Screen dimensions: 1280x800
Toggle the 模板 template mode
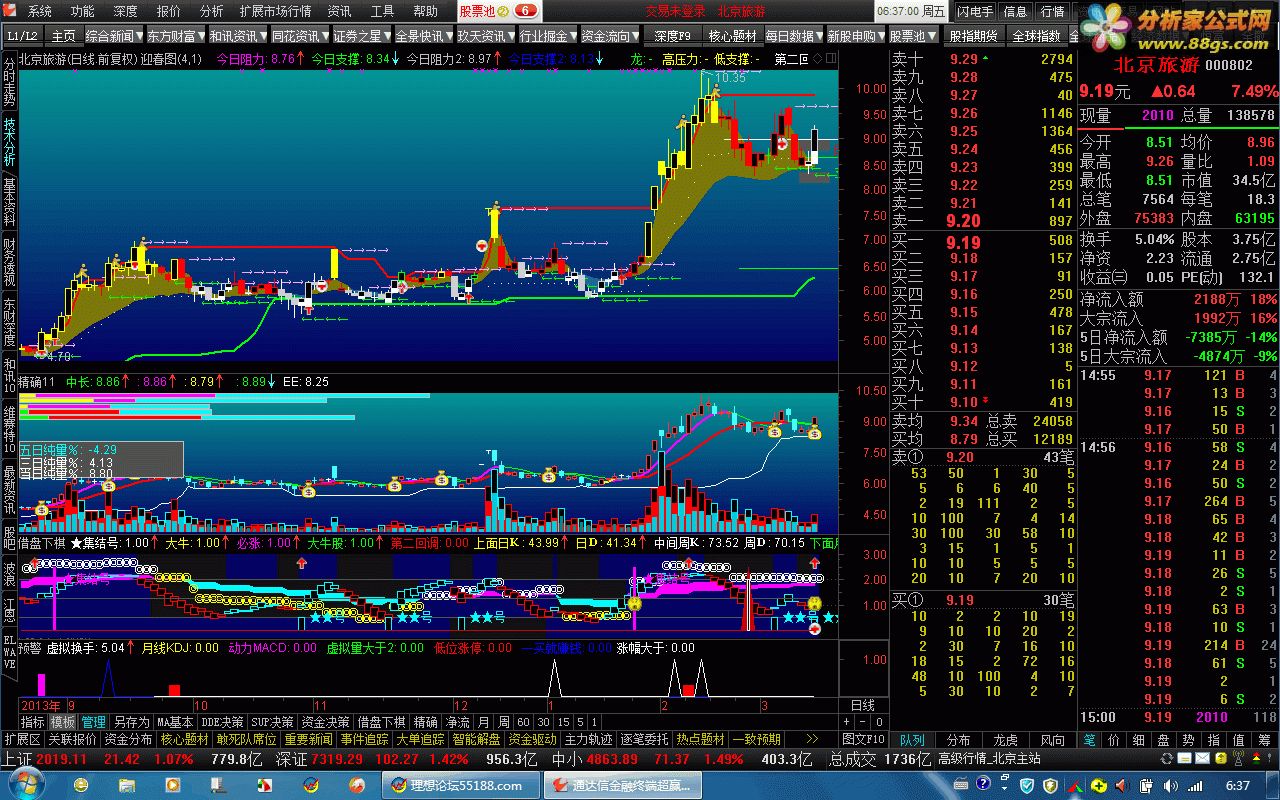click(62, 722)
